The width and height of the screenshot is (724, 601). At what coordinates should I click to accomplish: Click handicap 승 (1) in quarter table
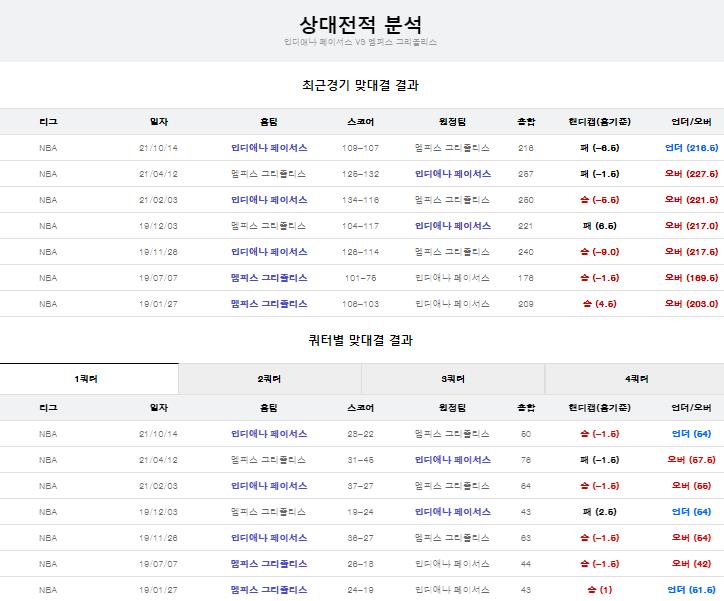(x=599, y=590)
